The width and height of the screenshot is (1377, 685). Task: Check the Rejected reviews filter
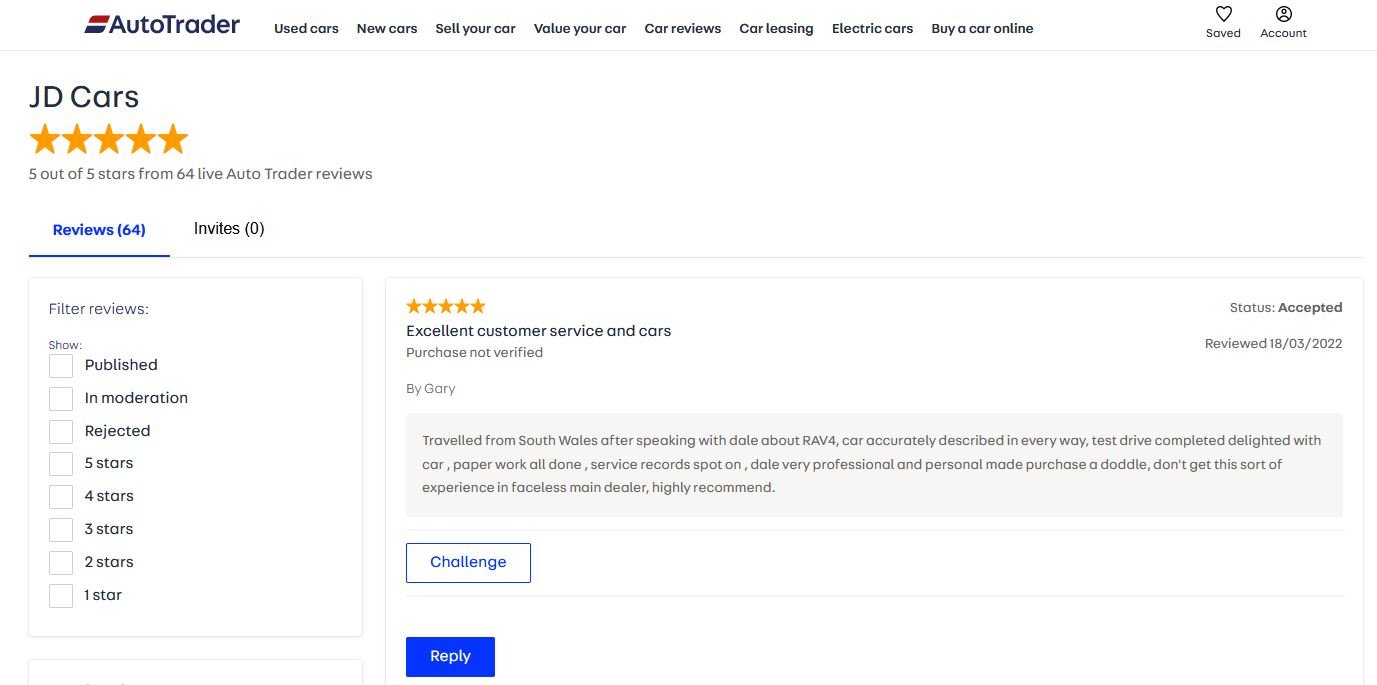coord(61,432)
